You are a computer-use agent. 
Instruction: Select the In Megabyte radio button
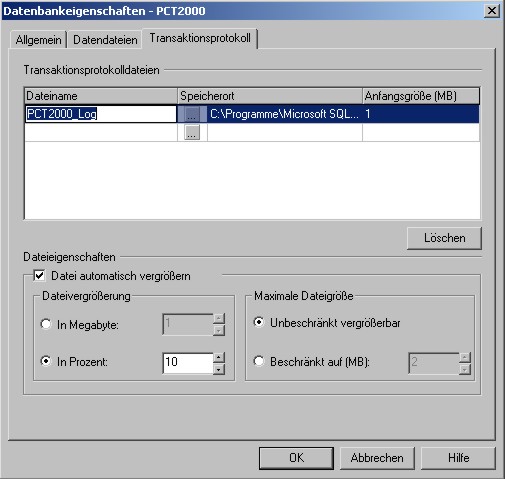[46, 324]
